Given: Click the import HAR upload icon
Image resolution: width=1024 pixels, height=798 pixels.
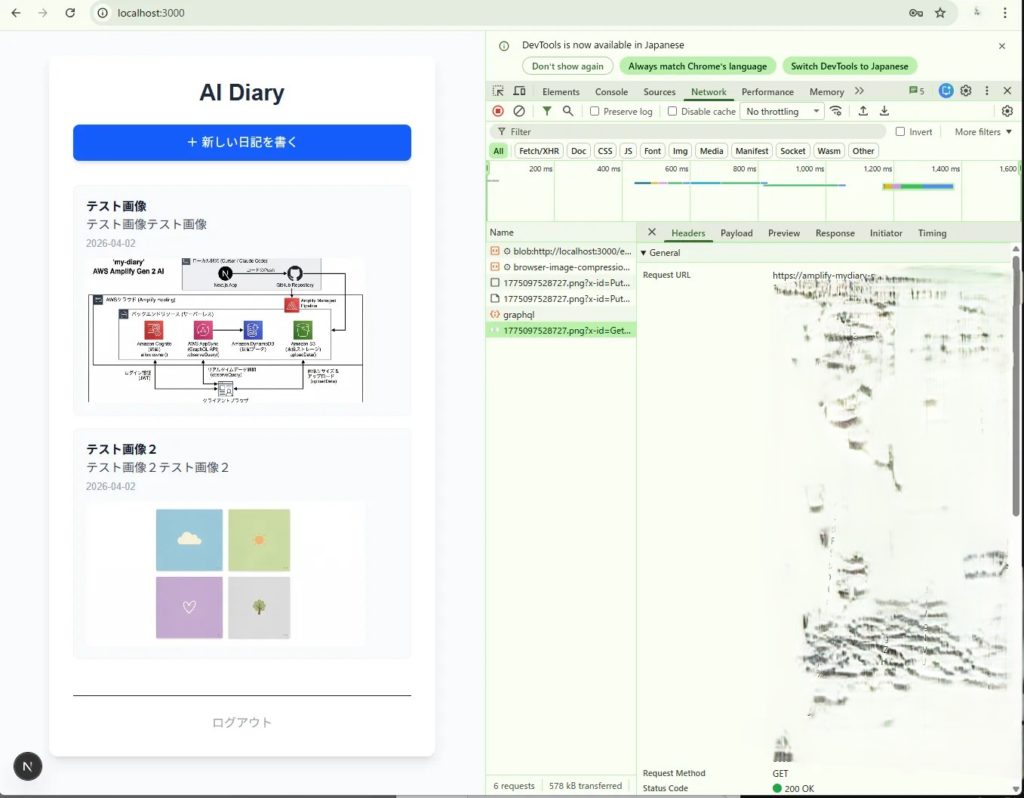Looking at the screenshot, I should coord(863,111).
